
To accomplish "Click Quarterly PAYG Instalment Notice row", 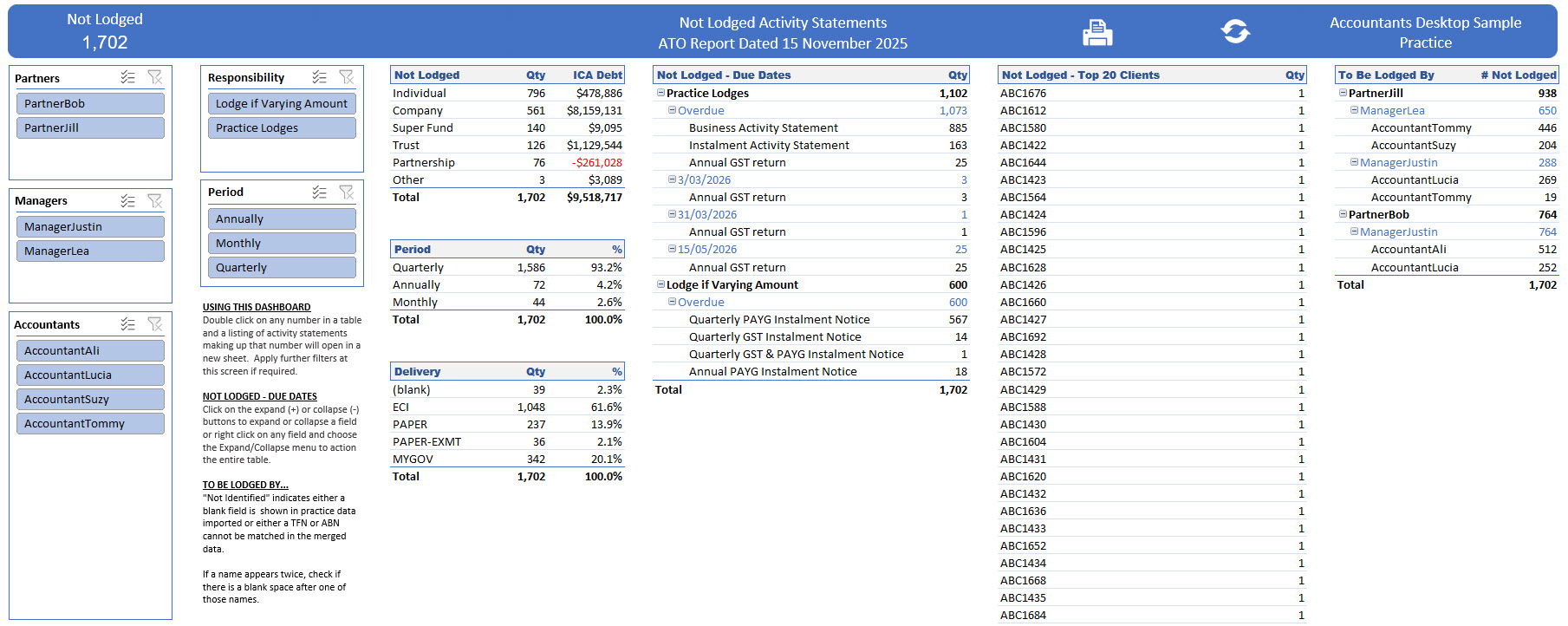I will click(x=810, y=319).
